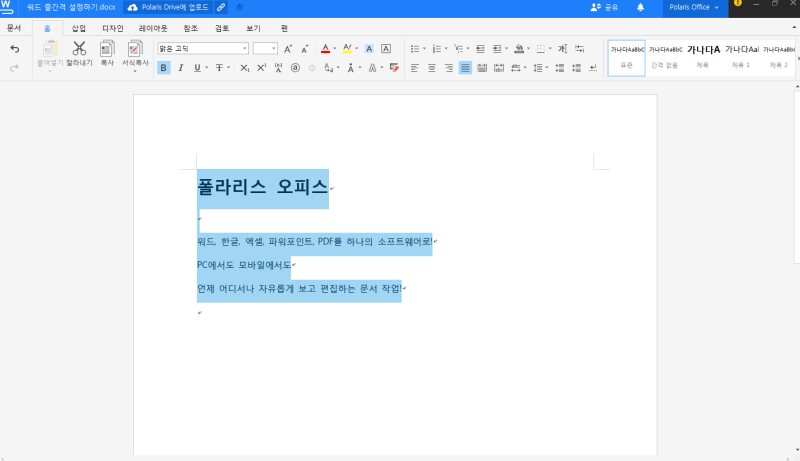Switch to the 레이아웃 (Layout) tab
Image resolution: width=800 pixels, height=461 pixels.
click(153, 28)
